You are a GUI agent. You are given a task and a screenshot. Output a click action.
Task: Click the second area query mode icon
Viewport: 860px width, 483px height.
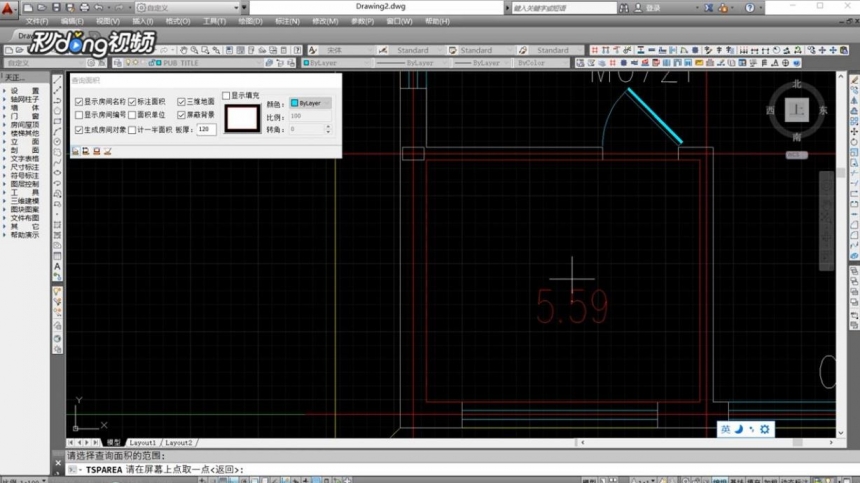click(x=86, y=151)
